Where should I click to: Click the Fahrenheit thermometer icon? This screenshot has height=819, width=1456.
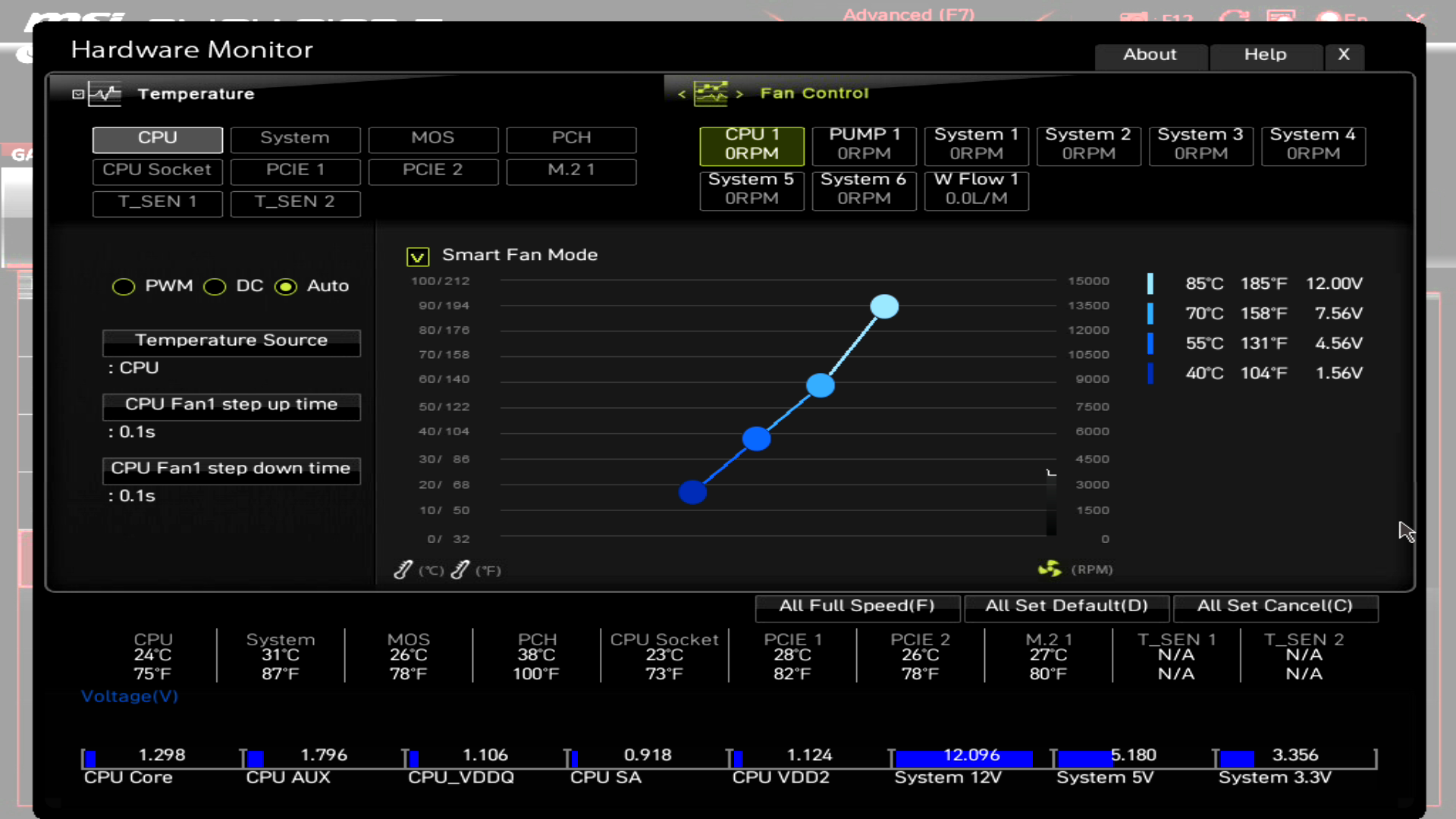460,570
